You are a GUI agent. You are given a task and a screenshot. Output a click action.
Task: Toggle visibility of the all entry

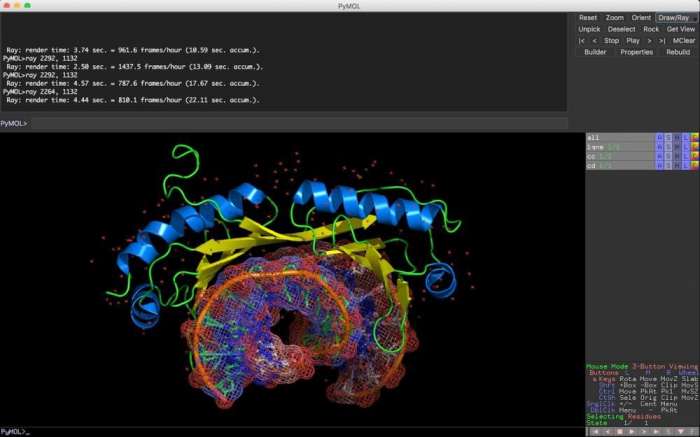coord(620,137)
